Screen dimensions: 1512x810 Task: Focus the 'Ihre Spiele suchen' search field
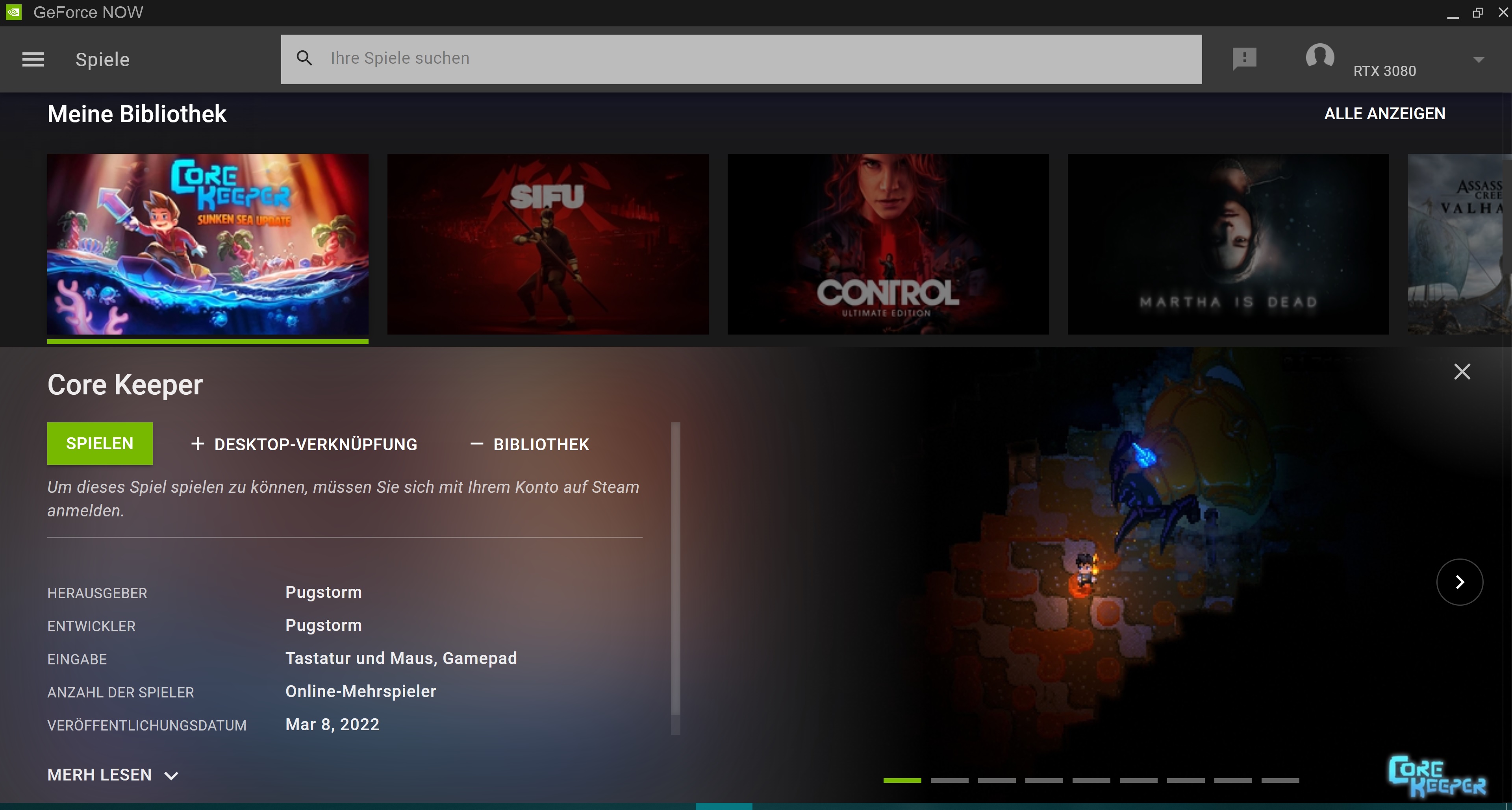(741, 59)
